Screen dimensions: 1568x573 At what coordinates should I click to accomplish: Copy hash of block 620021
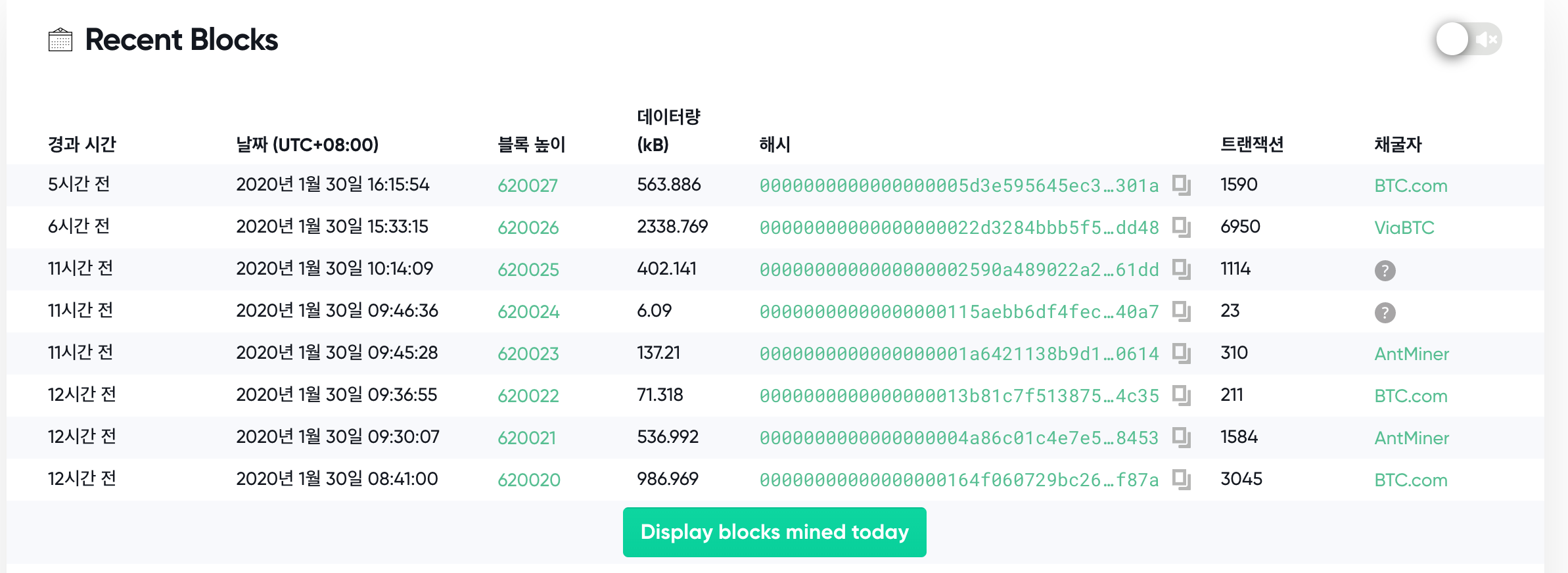click(1182, 438)
